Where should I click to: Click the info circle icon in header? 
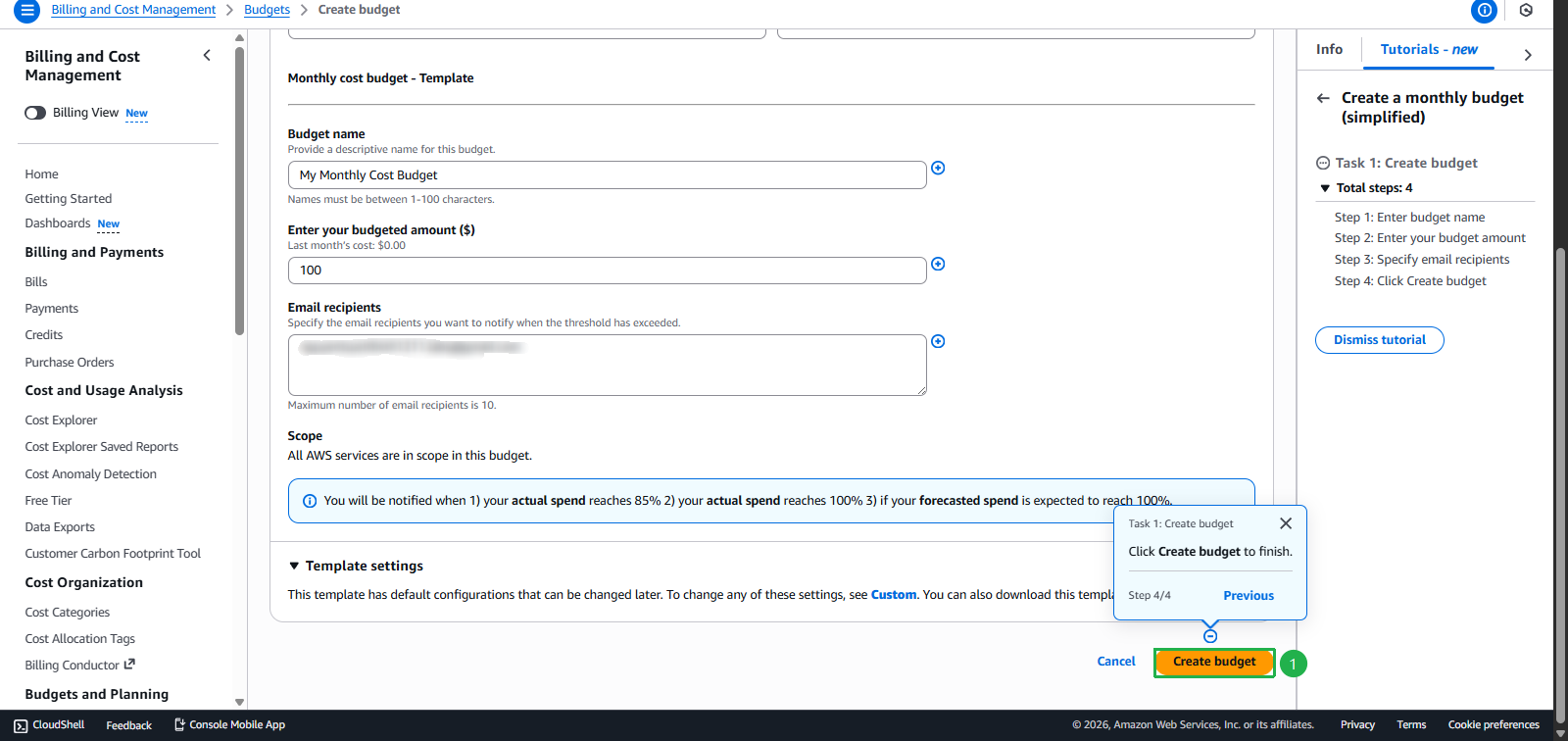click(x=1485, y=11)
